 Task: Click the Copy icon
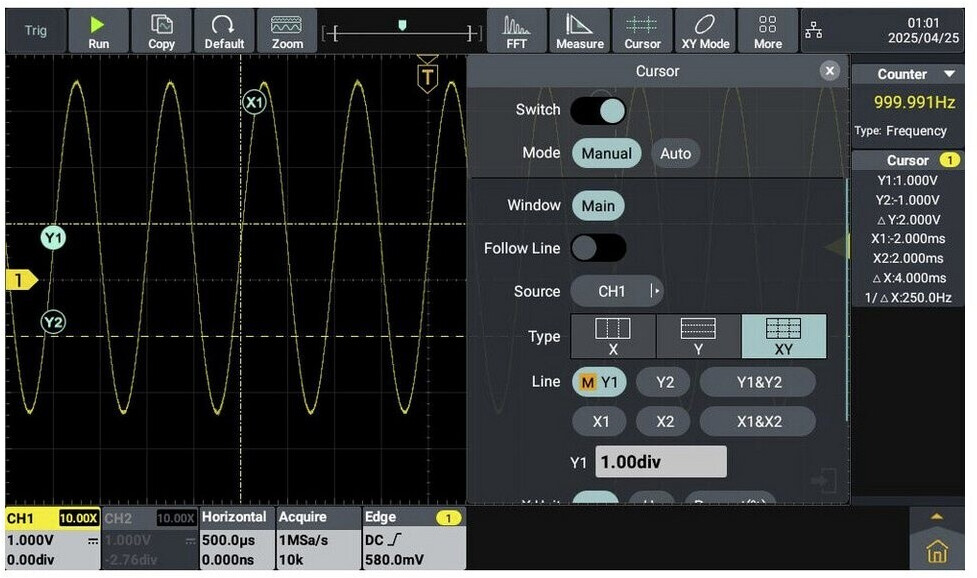click(x=161, y=31)
